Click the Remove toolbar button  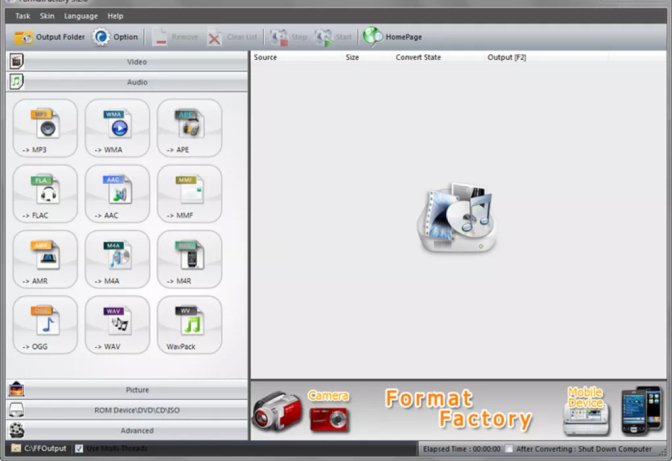point(175,37)
